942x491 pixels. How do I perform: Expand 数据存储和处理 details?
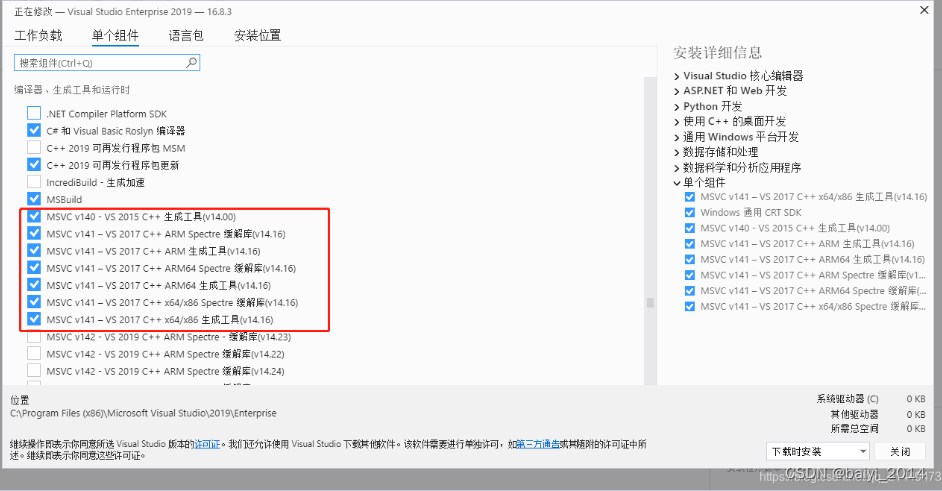click(677, 153)
